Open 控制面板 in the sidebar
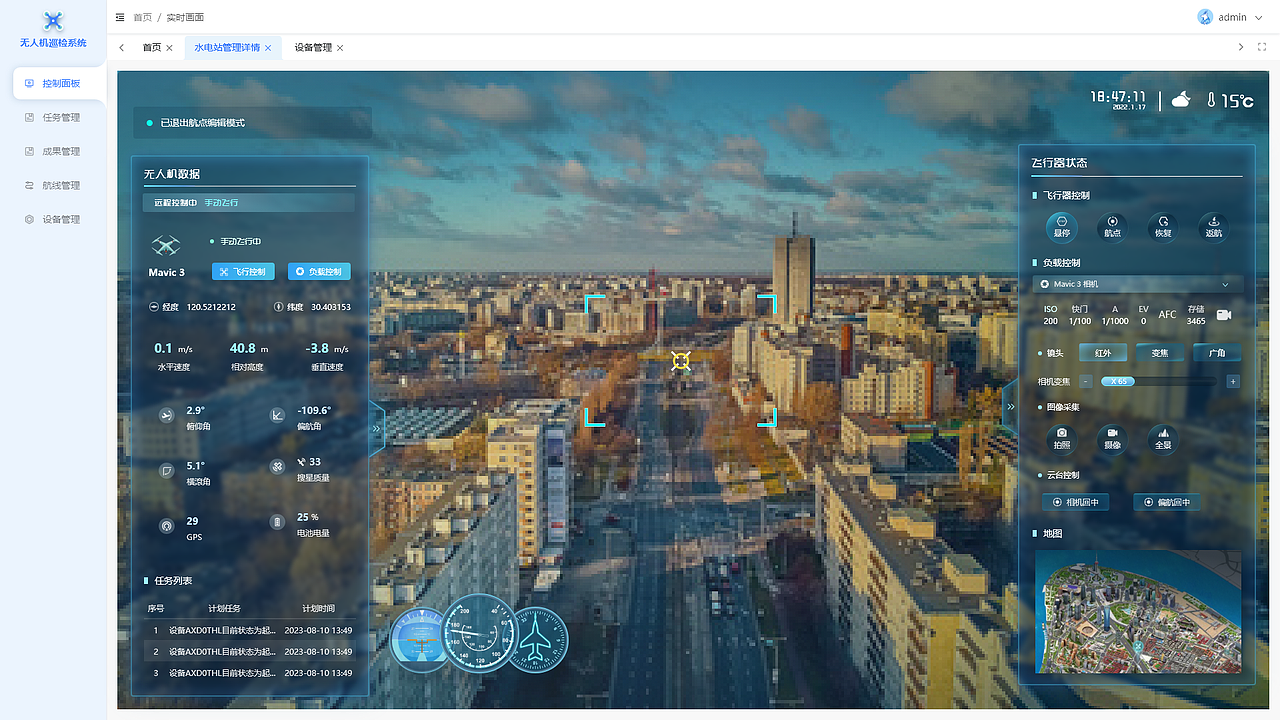 click(59, 84)
